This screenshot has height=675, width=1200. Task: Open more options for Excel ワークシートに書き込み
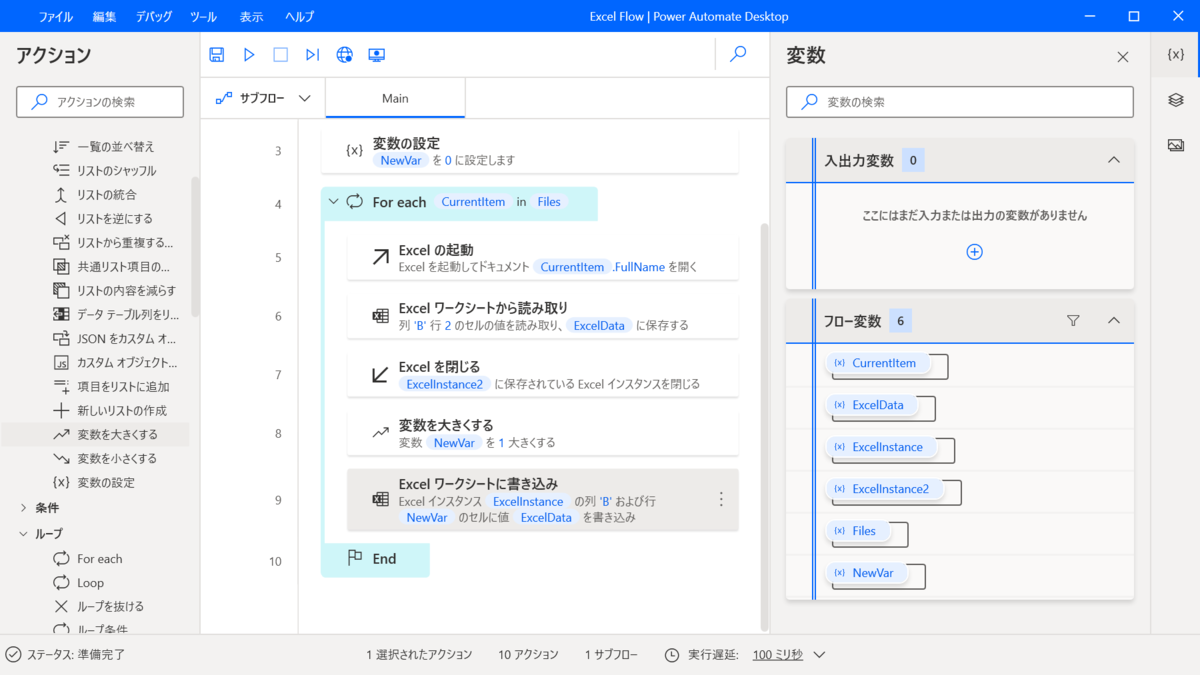721,499
